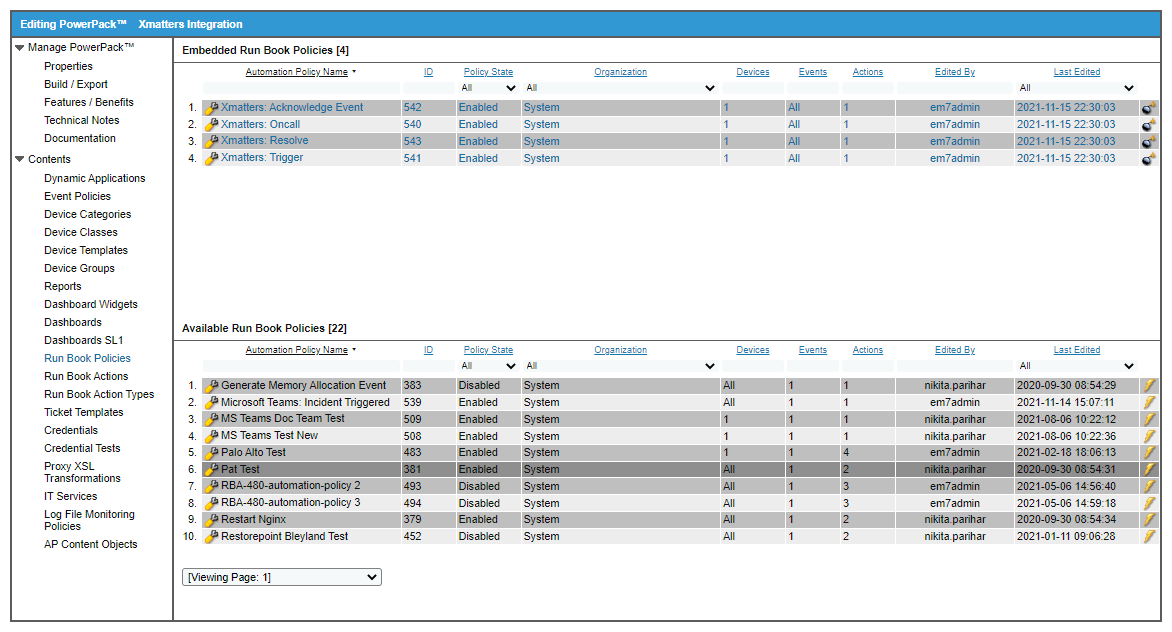Add Pat Test using its lightning bolt icon

[1150, 470]
